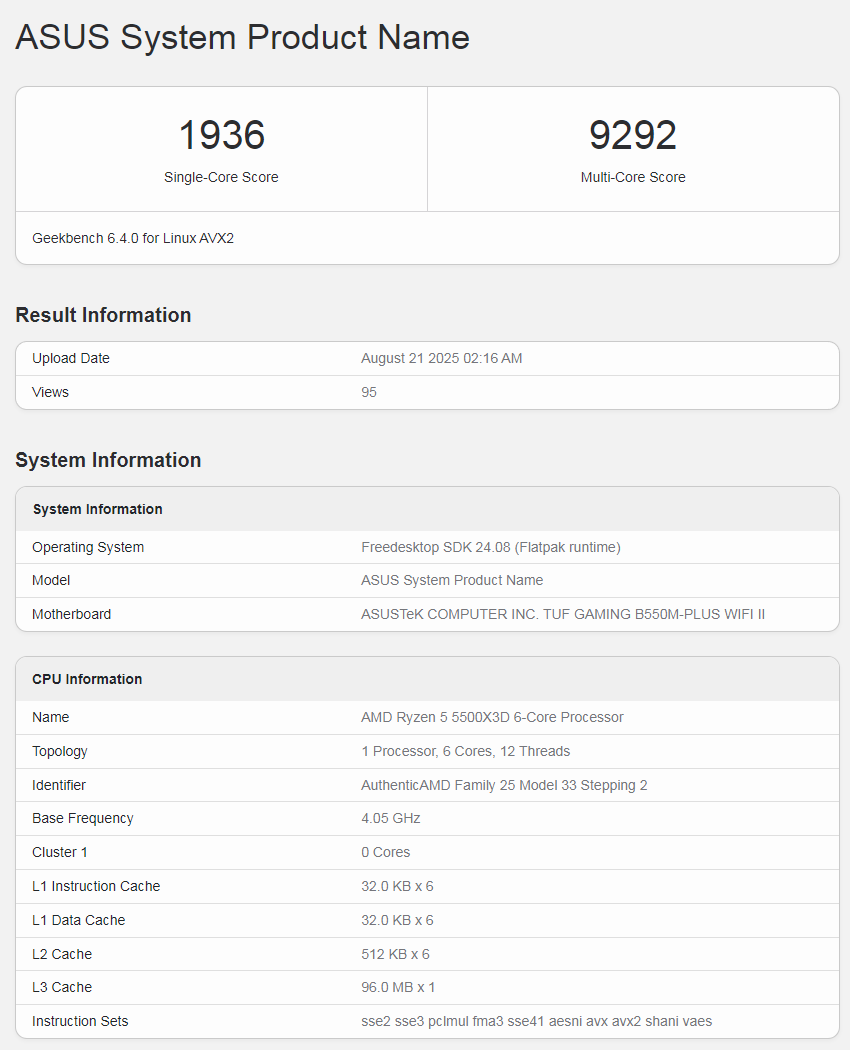Click the Topology row label
The height and width of the screenshot is (1050, 850).
coord(60,751)
